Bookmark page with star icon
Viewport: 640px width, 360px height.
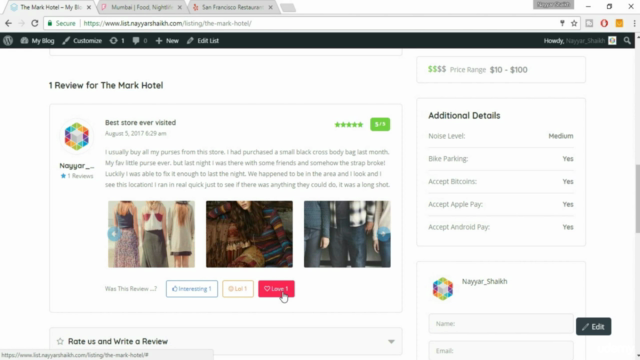point(574,23)
